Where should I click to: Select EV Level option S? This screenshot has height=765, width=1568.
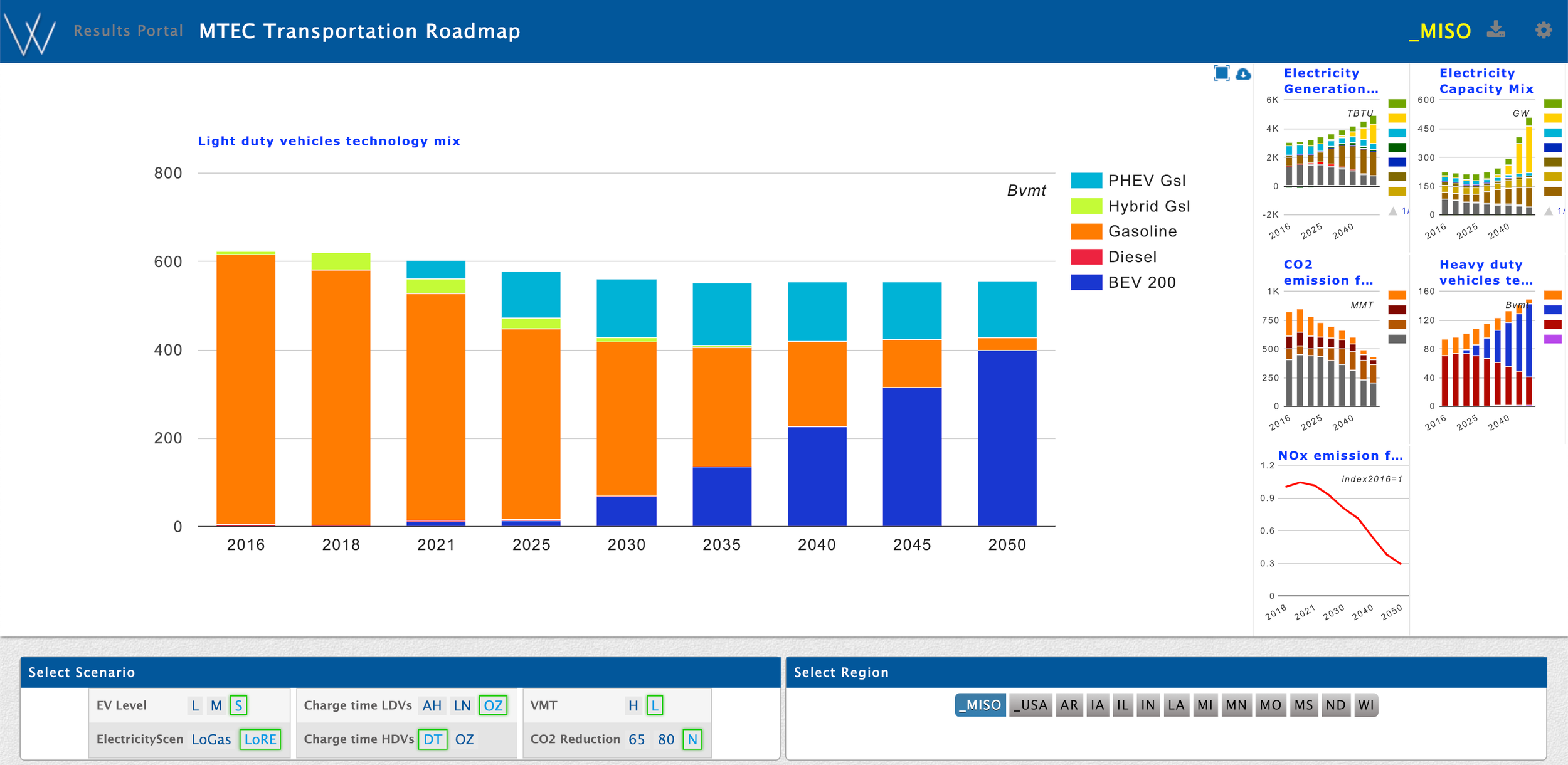pyautogui.click(x=238, y=705)
